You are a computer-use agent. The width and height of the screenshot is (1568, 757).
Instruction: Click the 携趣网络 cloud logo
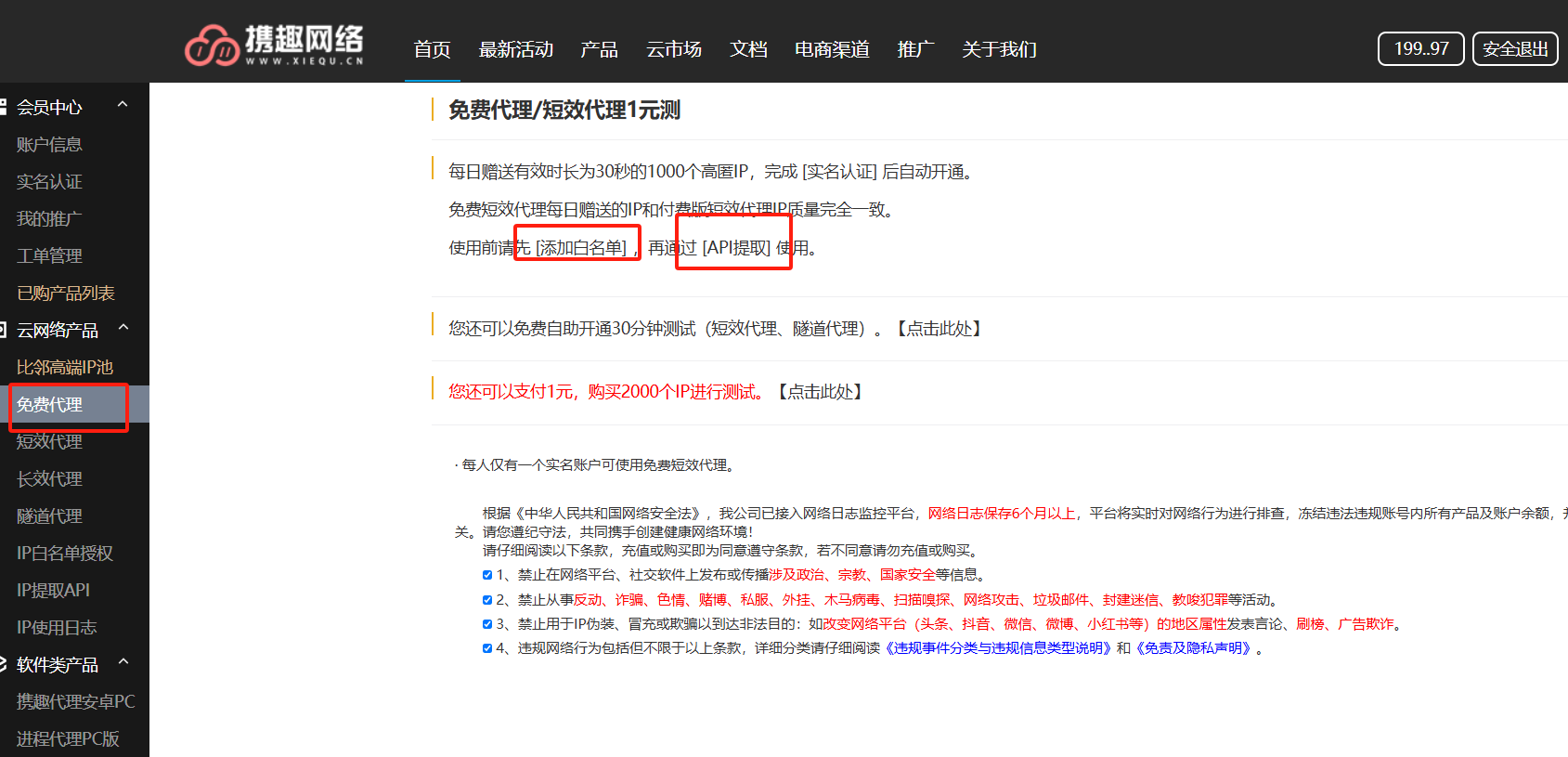(x=275, y=46)
